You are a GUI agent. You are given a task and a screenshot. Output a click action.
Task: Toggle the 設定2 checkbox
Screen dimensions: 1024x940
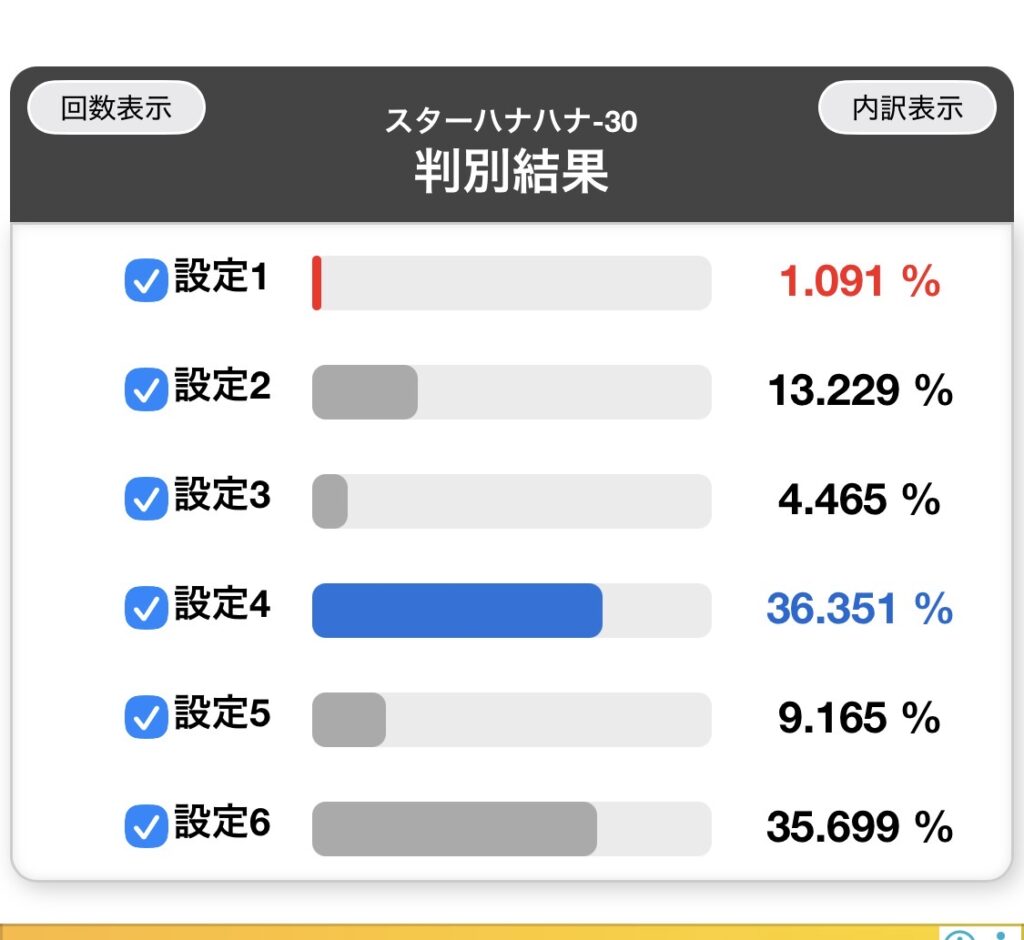click(146, 391)
